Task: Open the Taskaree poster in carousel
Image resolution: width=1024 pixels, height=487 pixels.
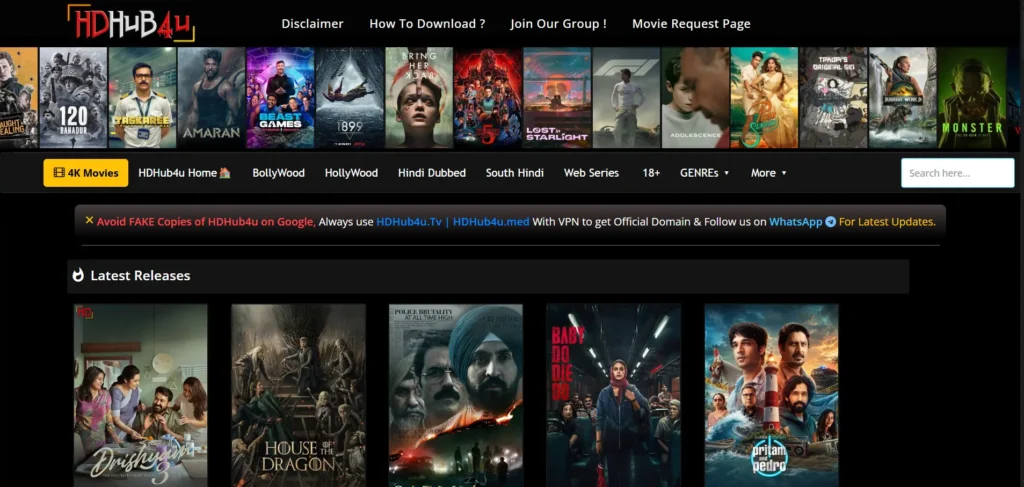Action: click(142, 97)
